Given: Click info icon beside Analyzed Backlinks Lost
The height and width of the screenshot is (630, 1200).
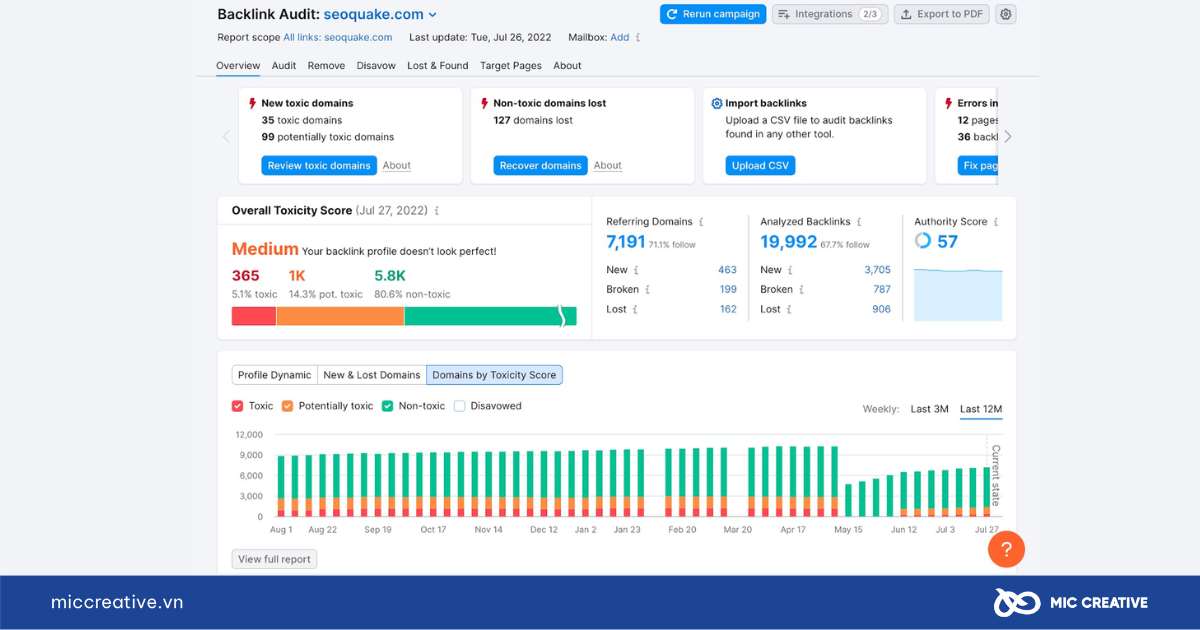Looking at the screenshot, I should tap(790, 310).
